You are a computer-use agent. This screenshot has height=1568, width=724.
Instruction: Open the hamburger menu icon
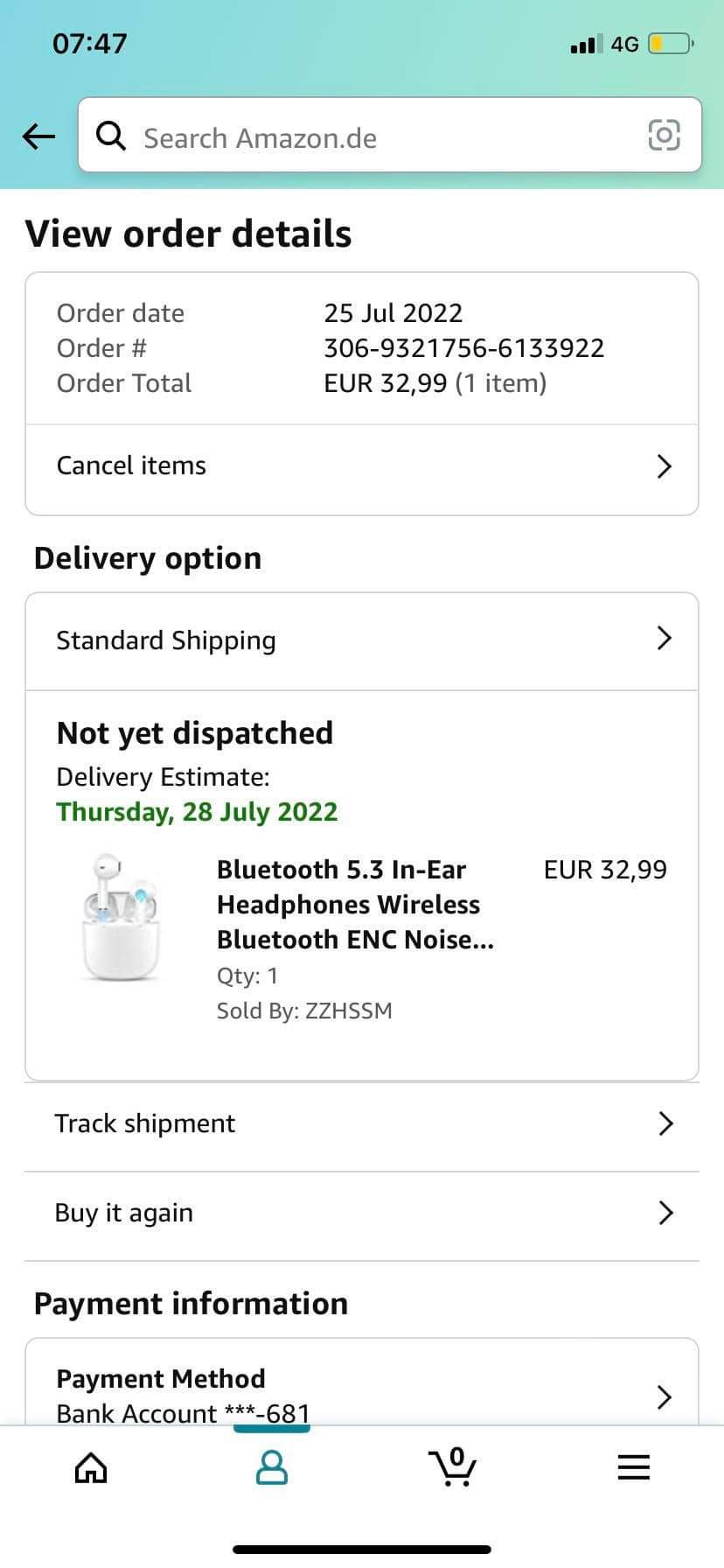[633, 1467]
